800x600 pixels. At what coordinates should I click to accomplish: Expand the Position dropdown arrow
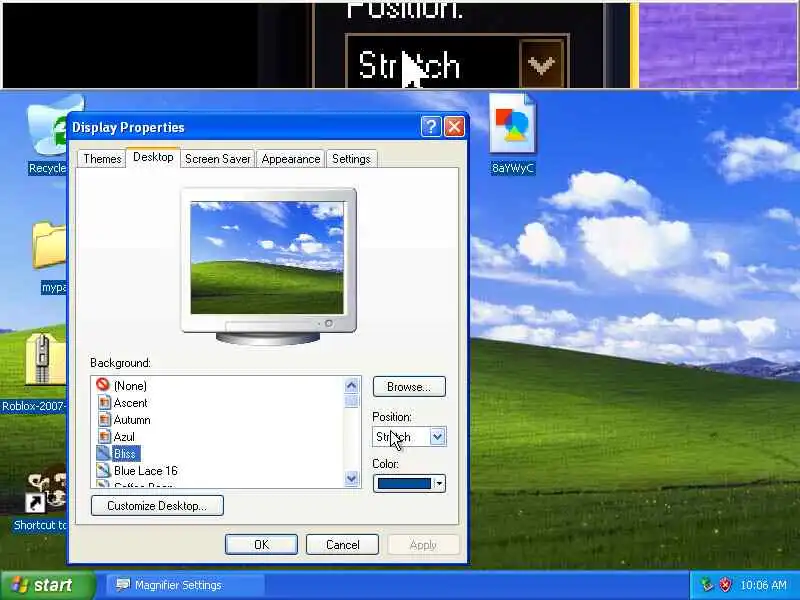[437, 437]
